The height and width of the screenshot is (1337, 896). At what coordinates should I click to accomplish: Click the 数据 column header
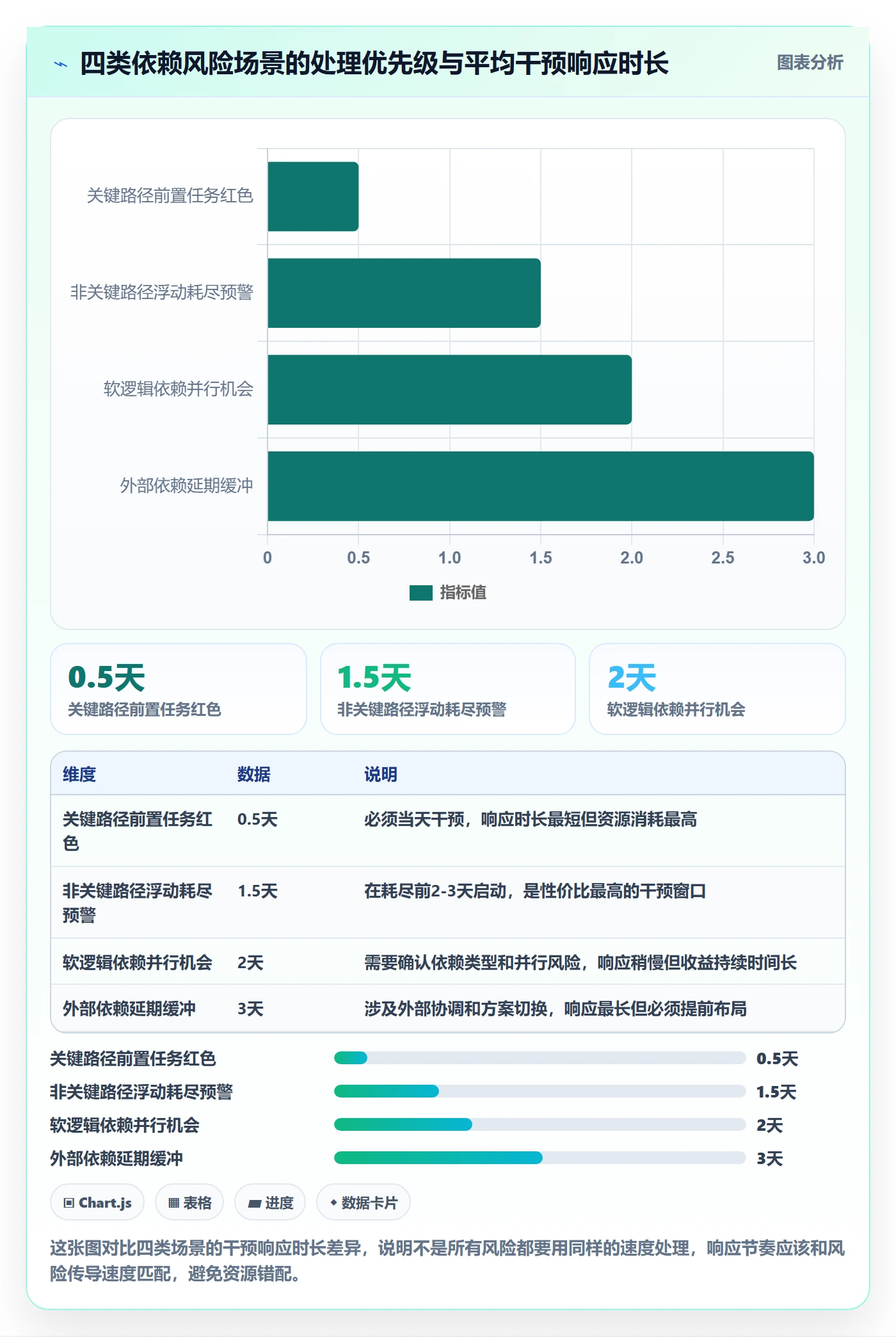[x=254, y=774]
